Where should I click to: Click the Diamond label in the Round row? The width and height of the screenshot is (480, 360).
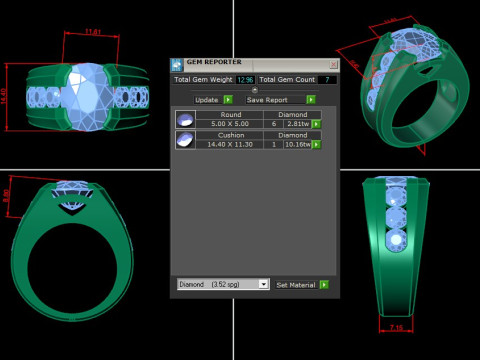click(x=293, y=115)
